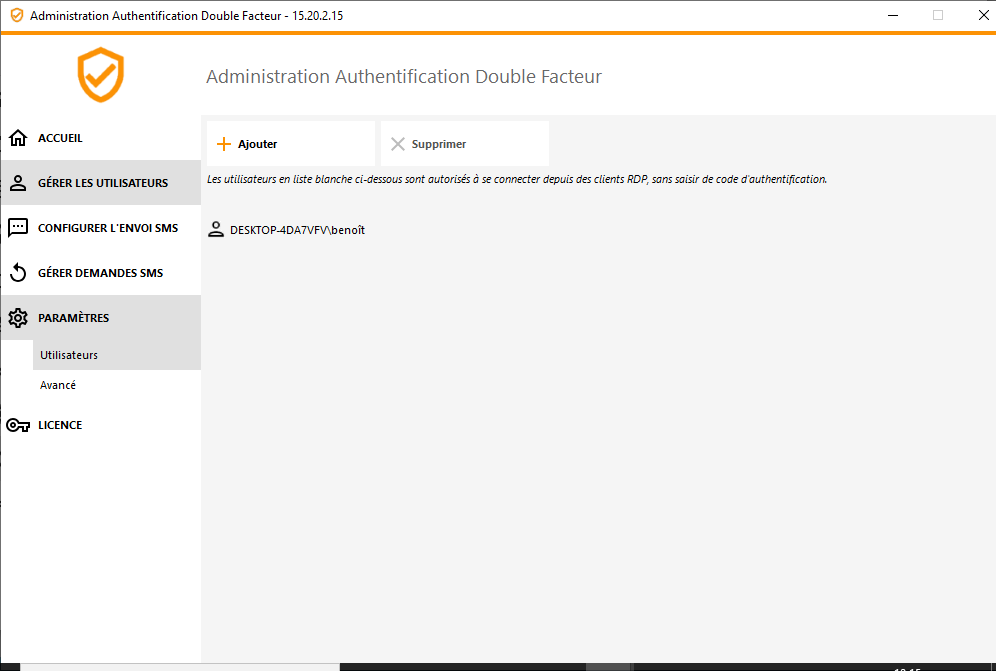Click the key icon for Licence
This screenshot has height=671, width=996.
tap(18, 425)
